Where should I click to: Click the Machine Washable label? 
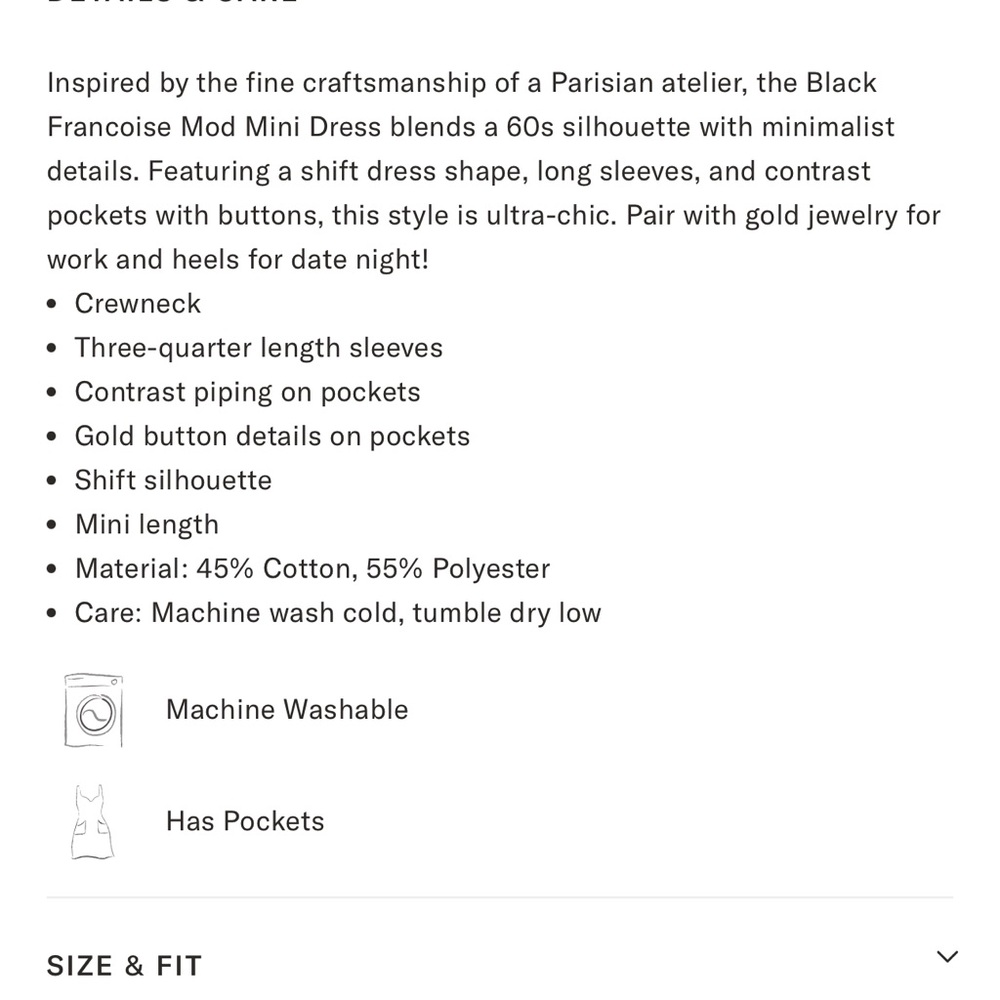tap(287, 710)
